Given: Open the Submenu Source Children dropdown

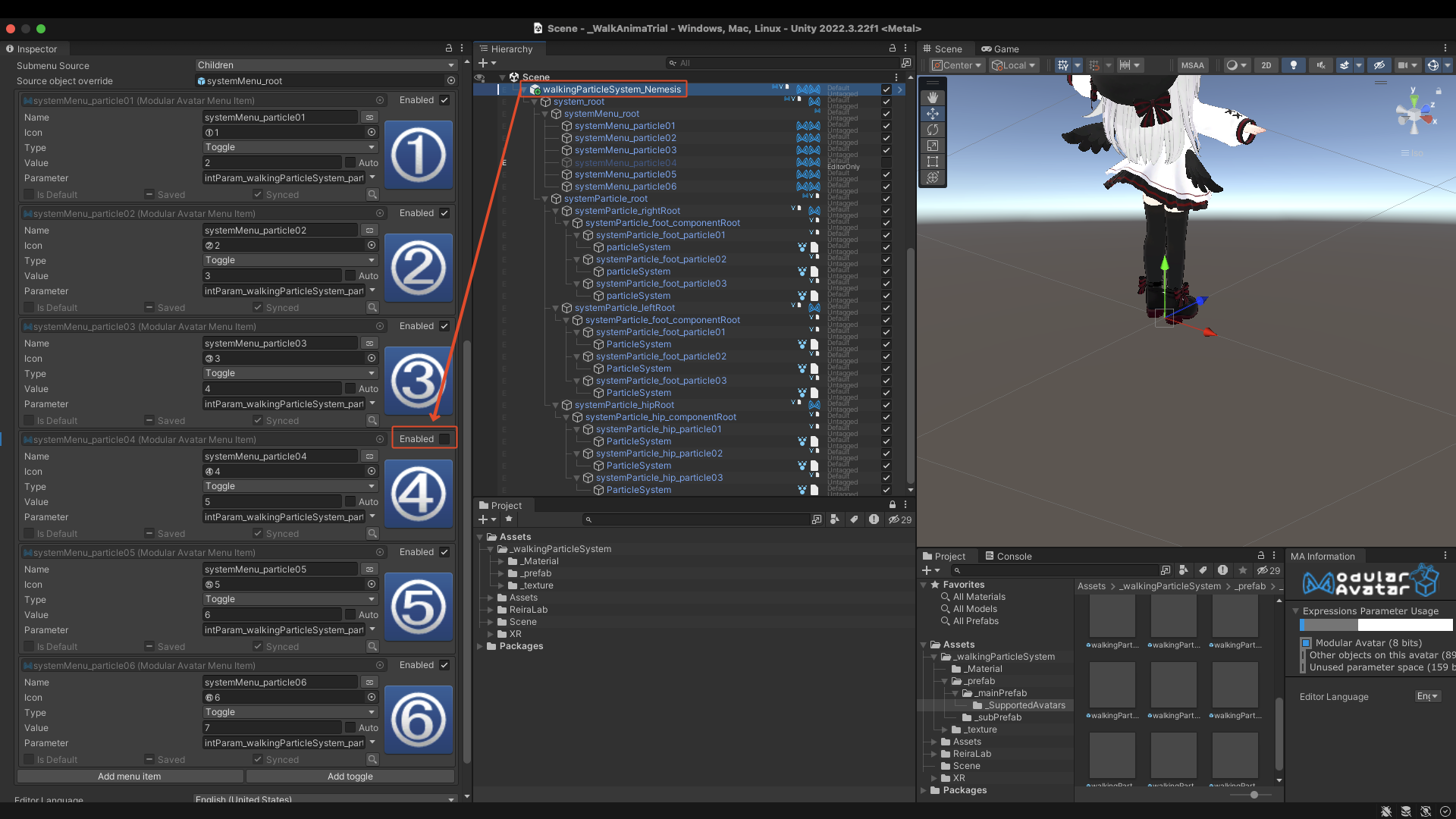Looking at the screenshot, I should [325, 65].
